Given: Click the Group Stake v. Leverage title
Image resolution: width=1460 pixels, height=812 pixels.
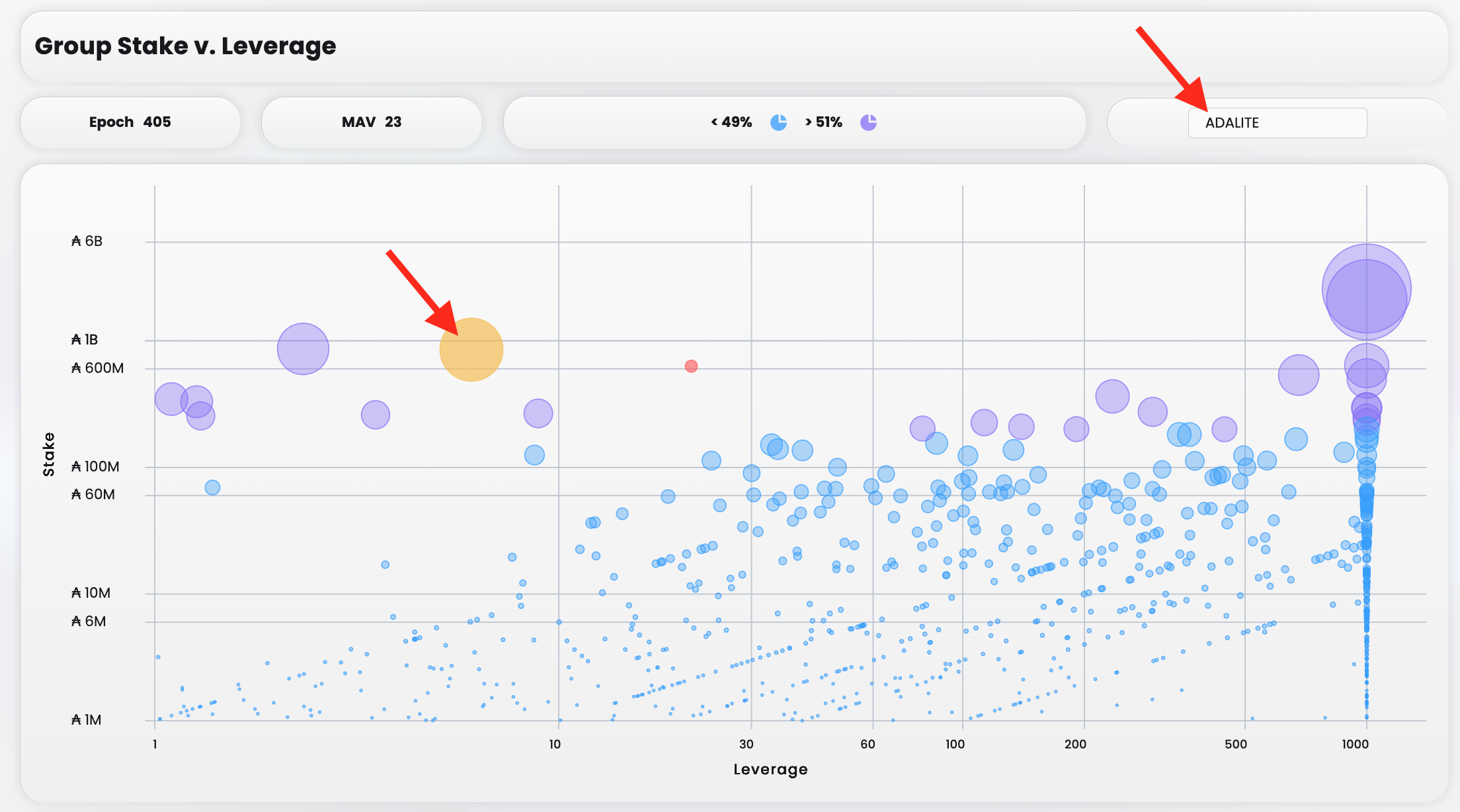Looking at the screenshot, I should (185, 46).
